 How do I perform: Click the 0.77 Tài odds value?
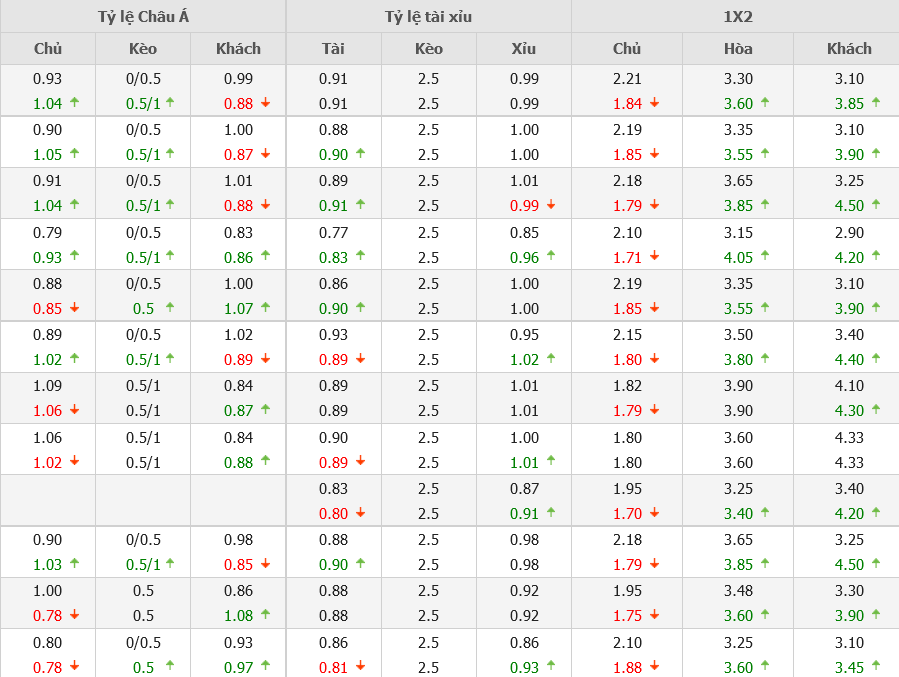tap(333, 232)
